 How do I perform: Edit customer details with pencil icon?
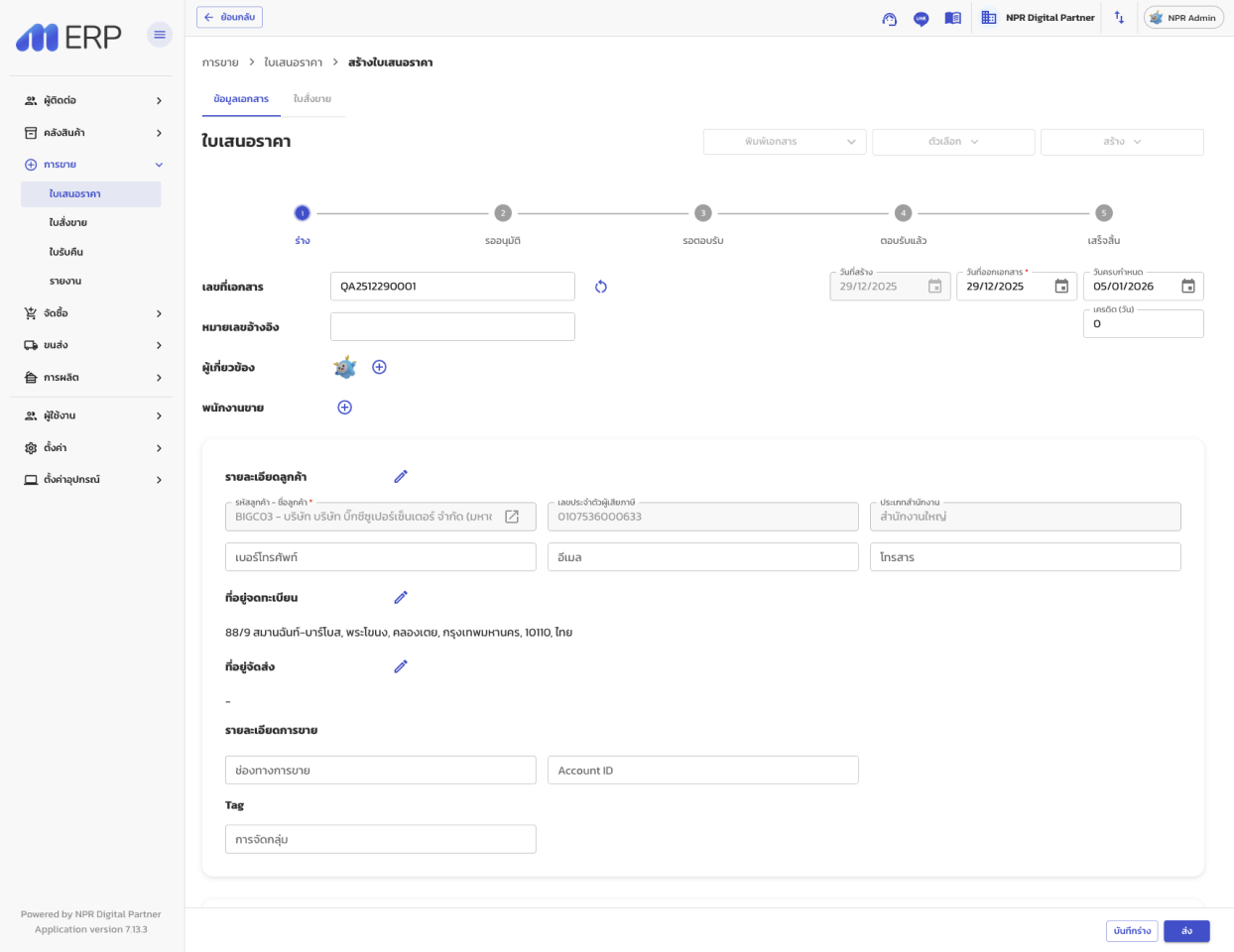pos(401,477)
